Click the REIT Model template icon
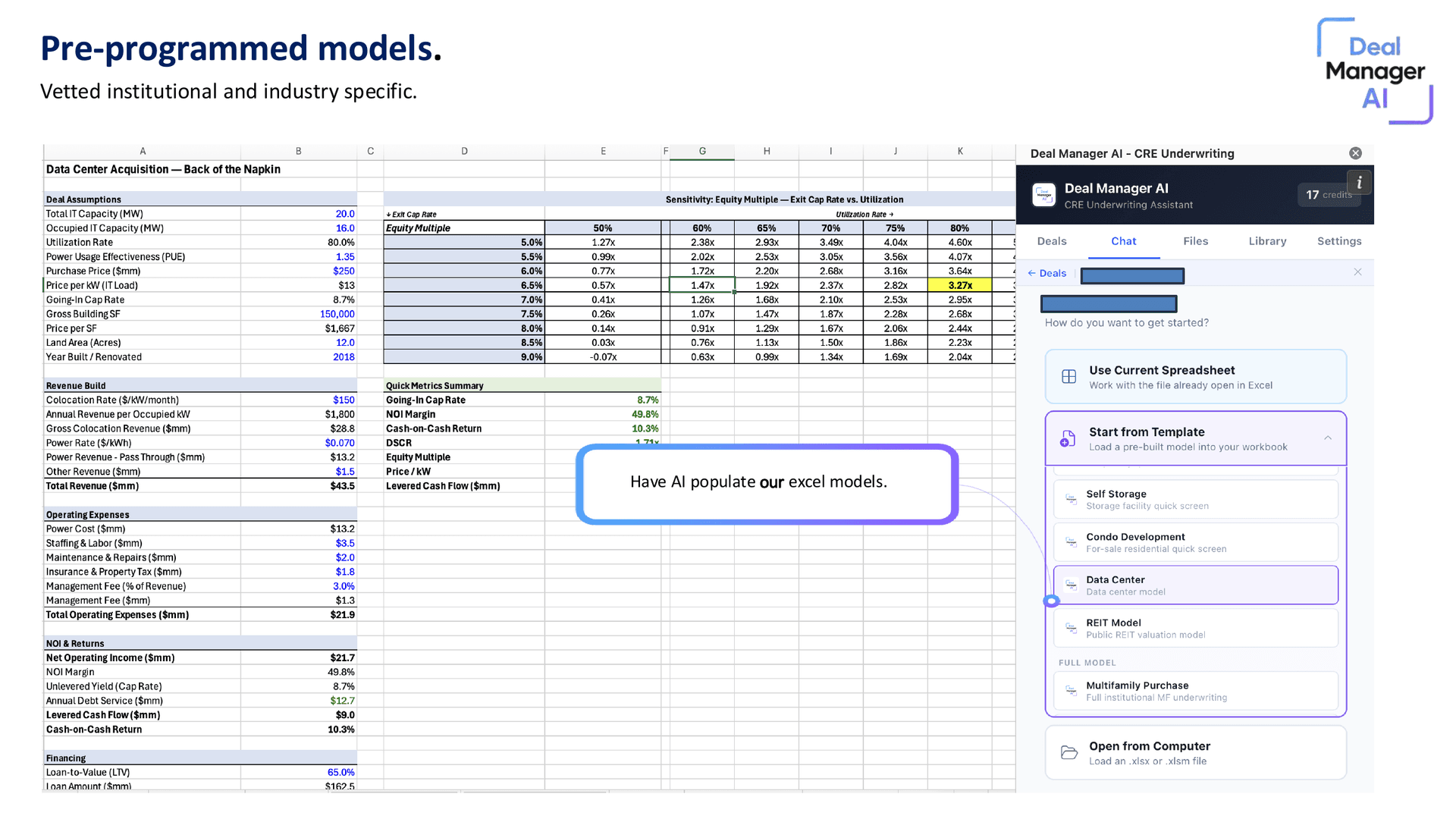Viewport: 1456px width, 819px height. [x=1071, y=628]
